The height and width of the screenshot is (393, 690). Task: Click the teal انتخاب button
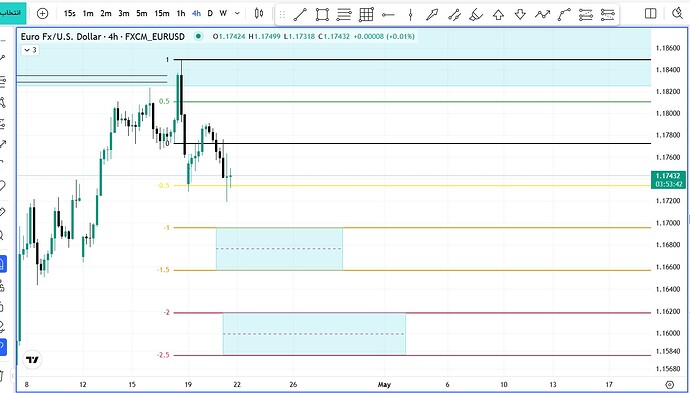point(13,13)
